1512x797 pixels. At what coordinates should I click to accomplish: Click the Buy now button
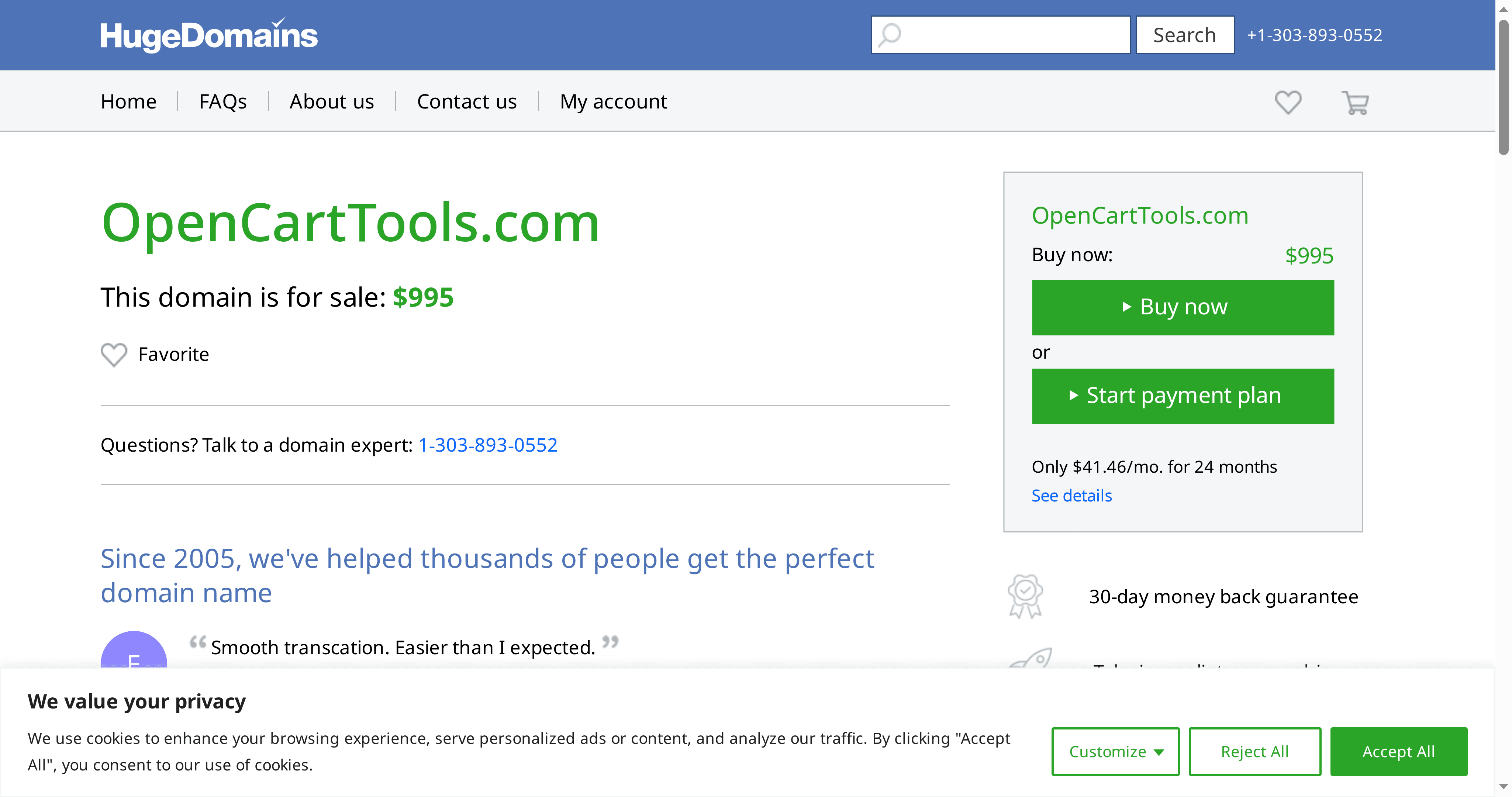click(x=1183, y=307)
